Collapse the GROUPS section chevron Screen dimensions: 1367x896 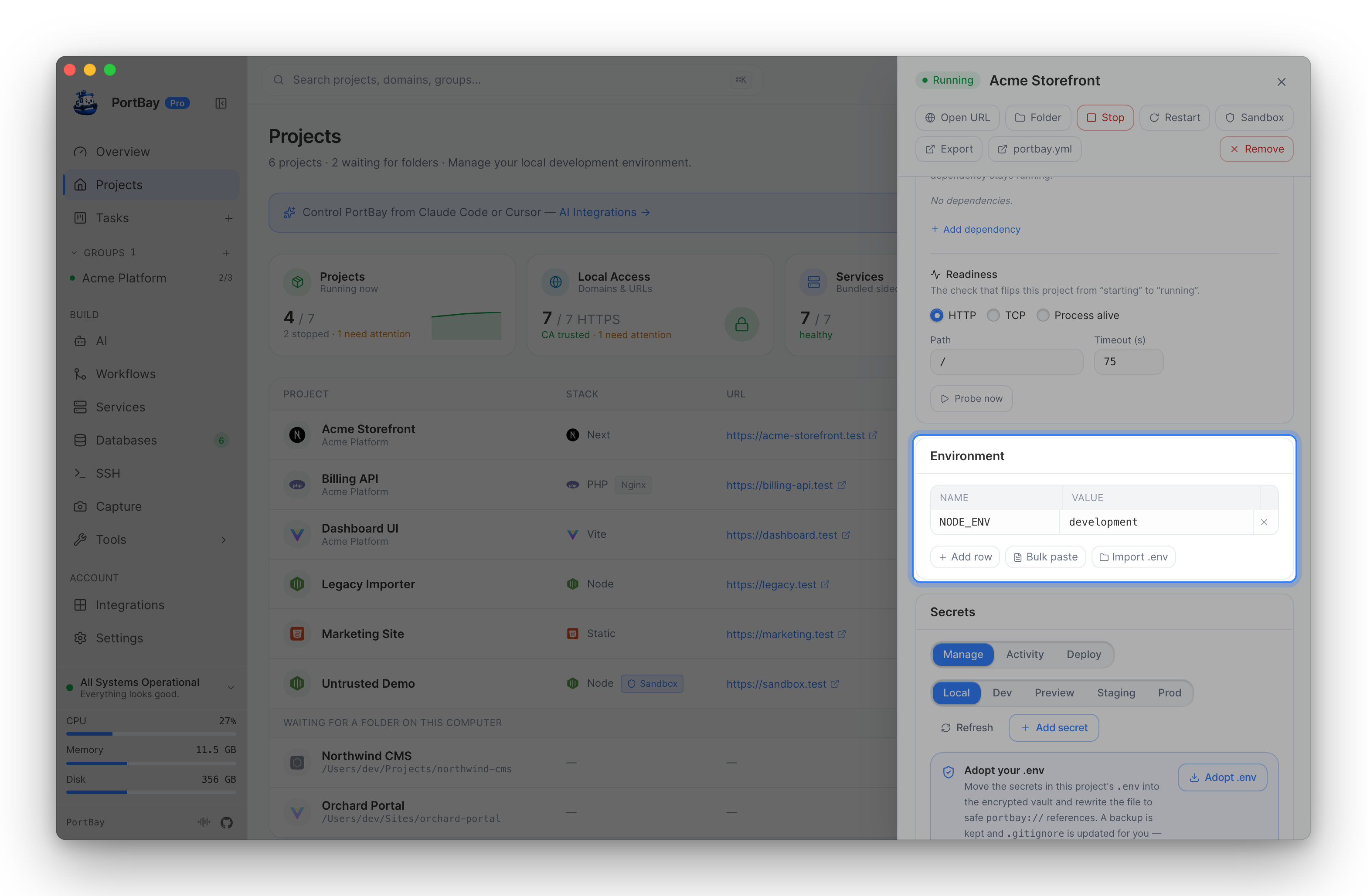(x=74, y=253)
